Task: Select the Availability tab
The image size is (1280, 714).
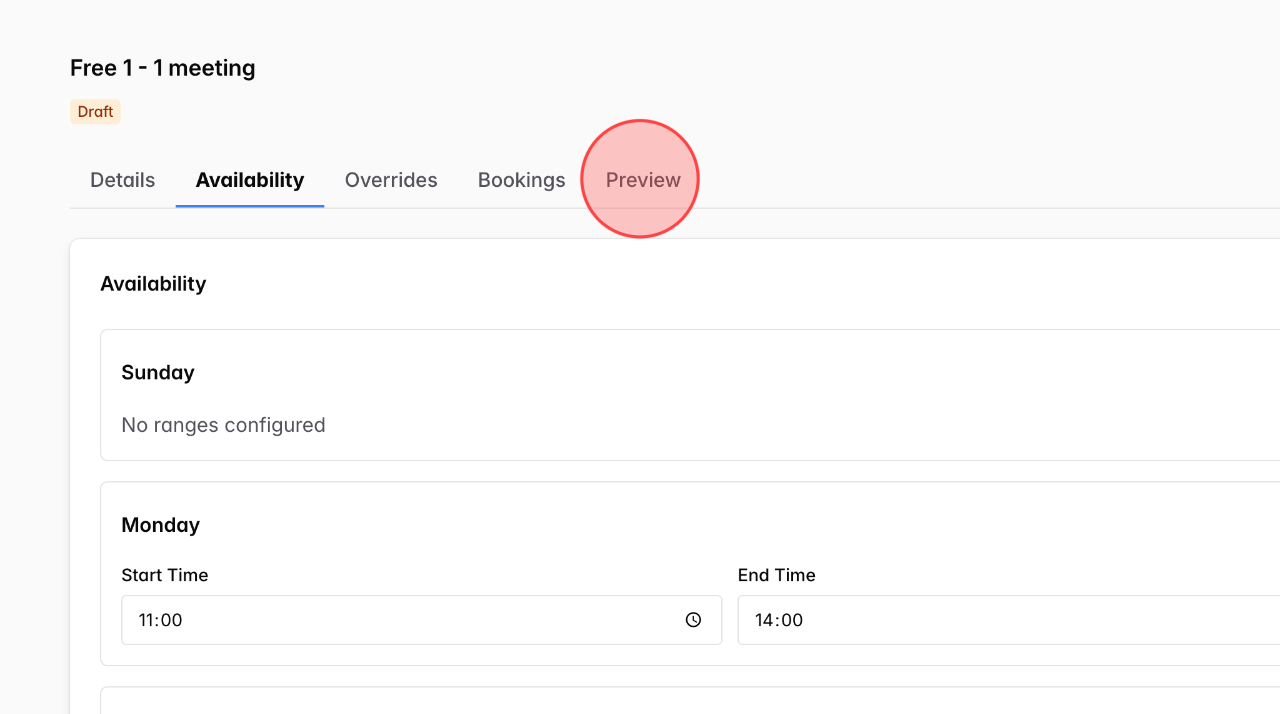Action: (250, 180)
